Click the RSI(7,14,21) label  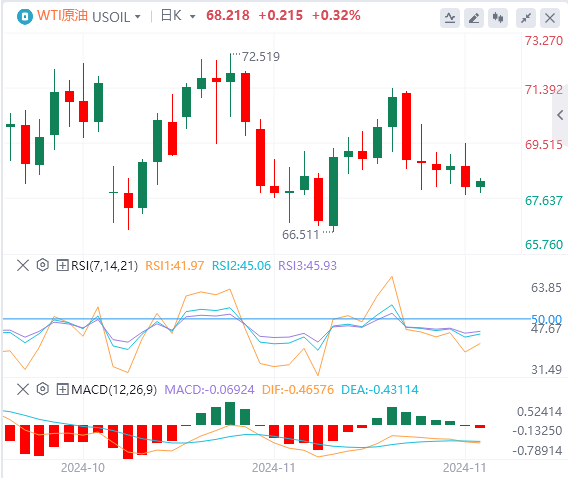(104, 266)
